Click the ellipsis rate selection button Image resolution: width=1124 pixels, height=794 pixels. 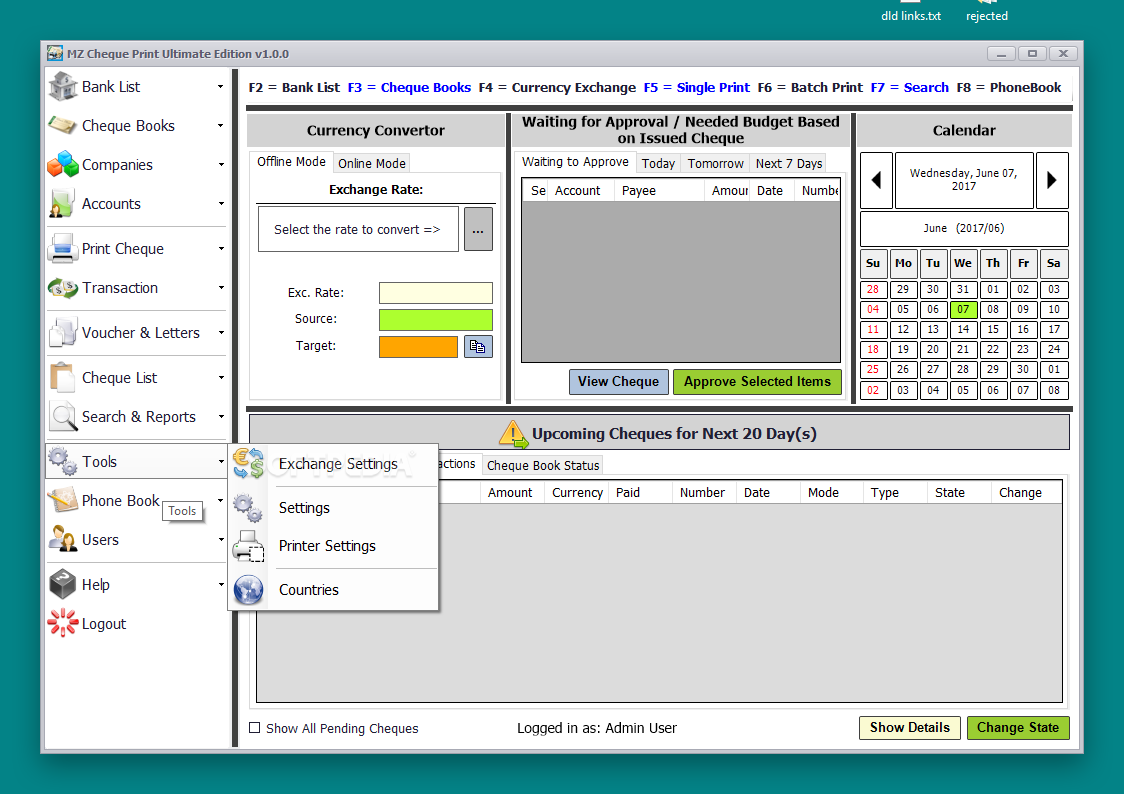[x=478, y=229]
